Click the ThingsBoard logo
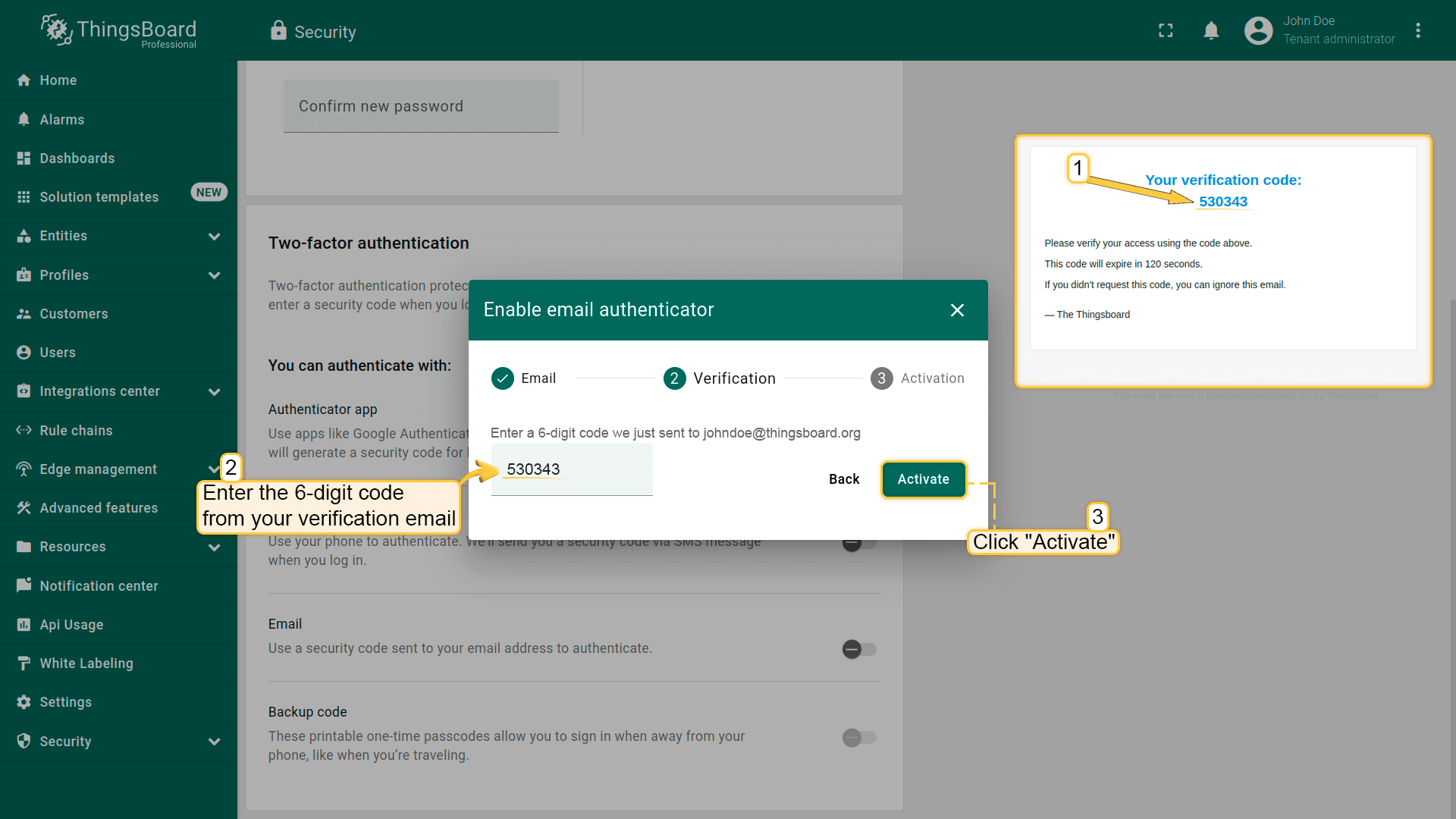The width and height of the screenshot is (1456, 819). click(118, 31)
